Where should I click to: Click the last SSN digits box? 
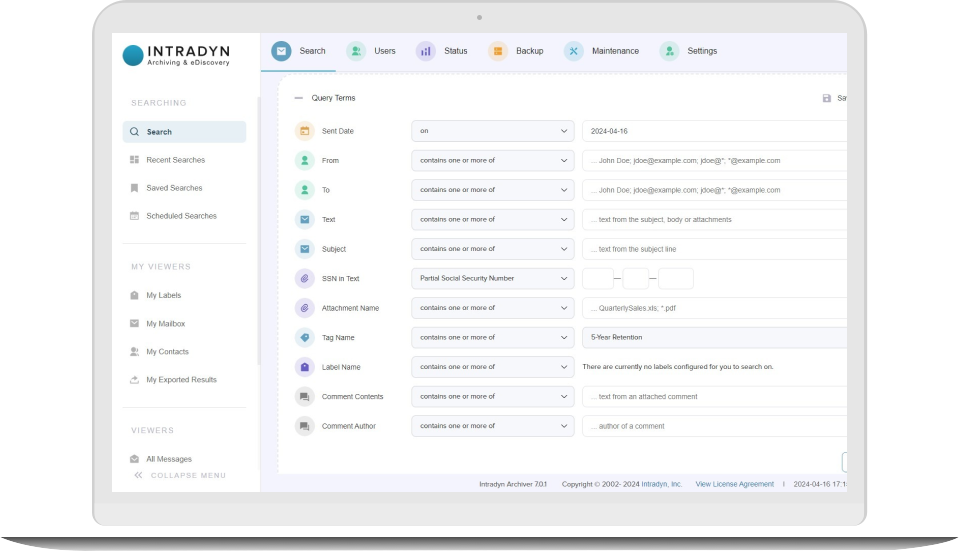[676, 278]
